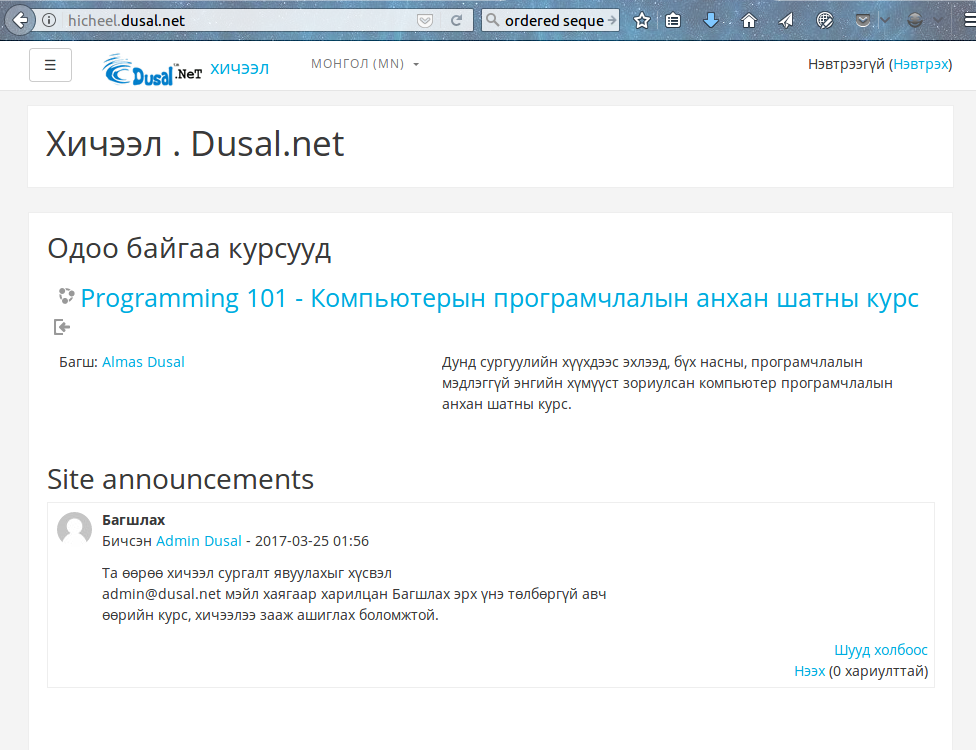976x750 pixels.
Task: Click the course icon beside Programming 101
Action: pos(67,296)
